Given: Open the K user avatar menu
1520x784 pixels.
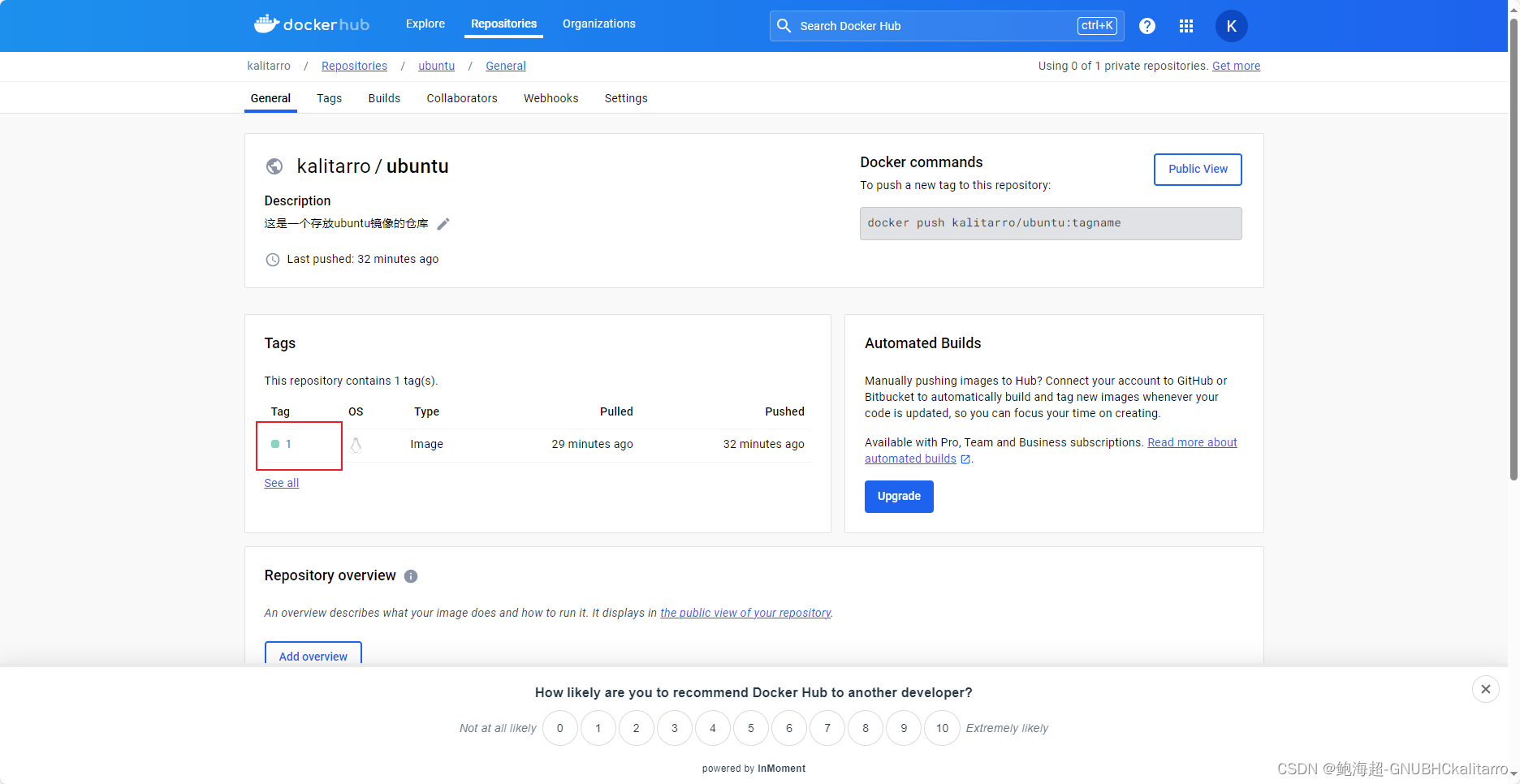Looking at the screenshot, I should (1231, 26).
